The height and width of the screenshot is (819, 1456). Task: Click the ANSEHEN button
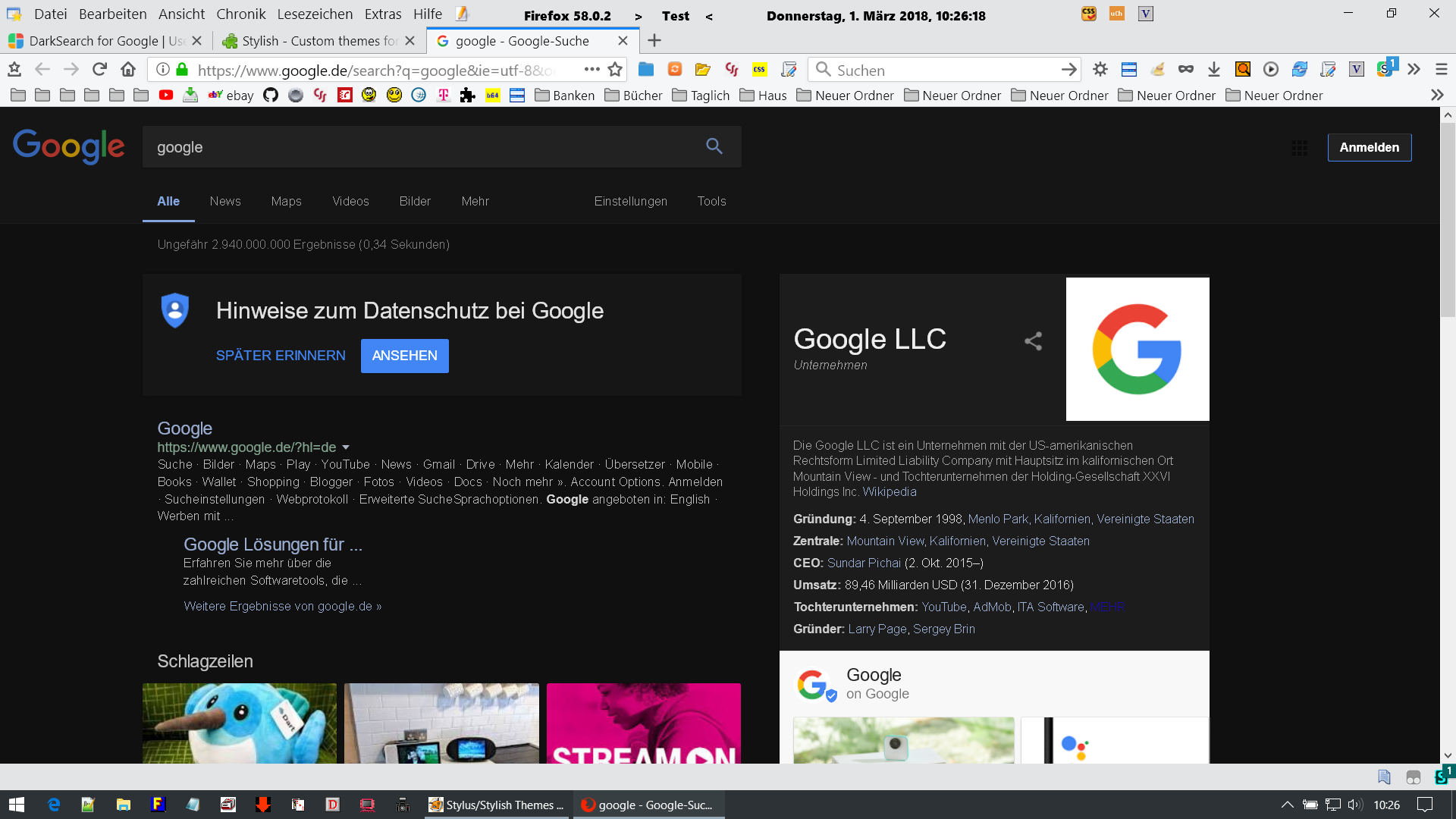coord(404,356)
